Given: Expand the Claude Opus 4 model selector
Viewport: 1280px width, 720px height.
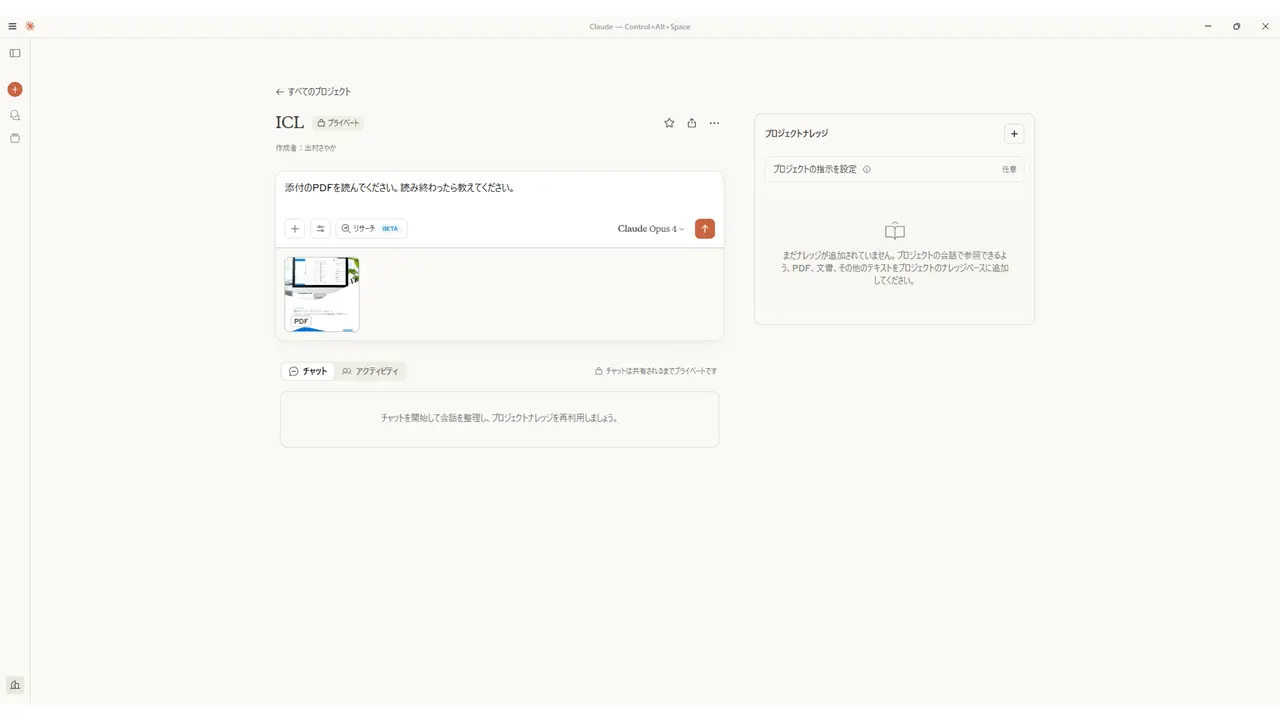Looking at the screenshot, I should (x=651, y=229).
